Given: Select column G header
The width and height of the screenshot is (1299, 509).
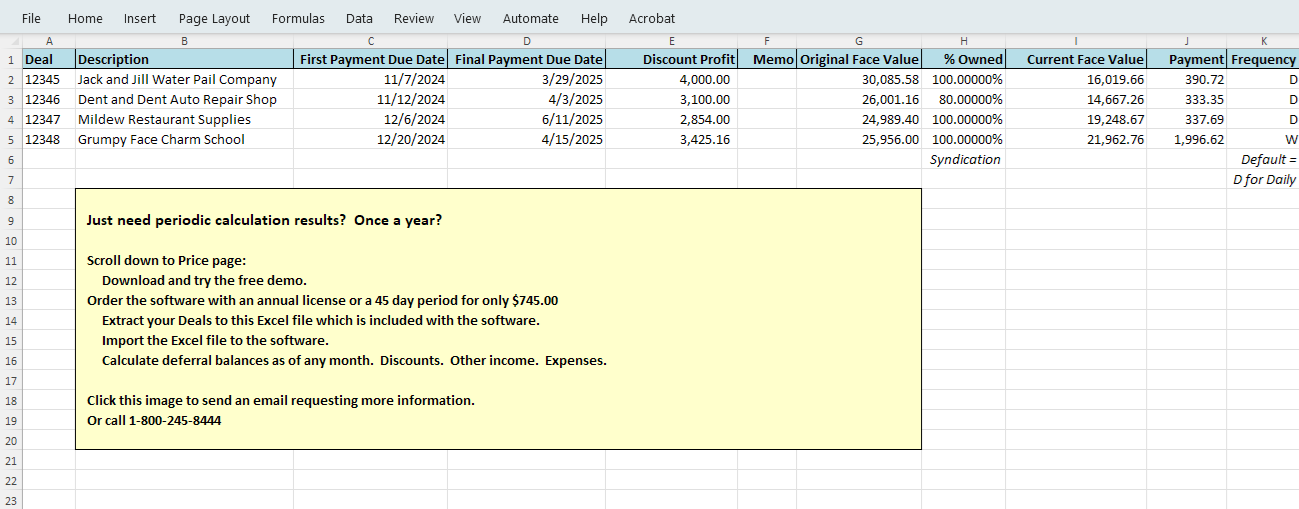Looking at the screenshot, I should [859, 41].
